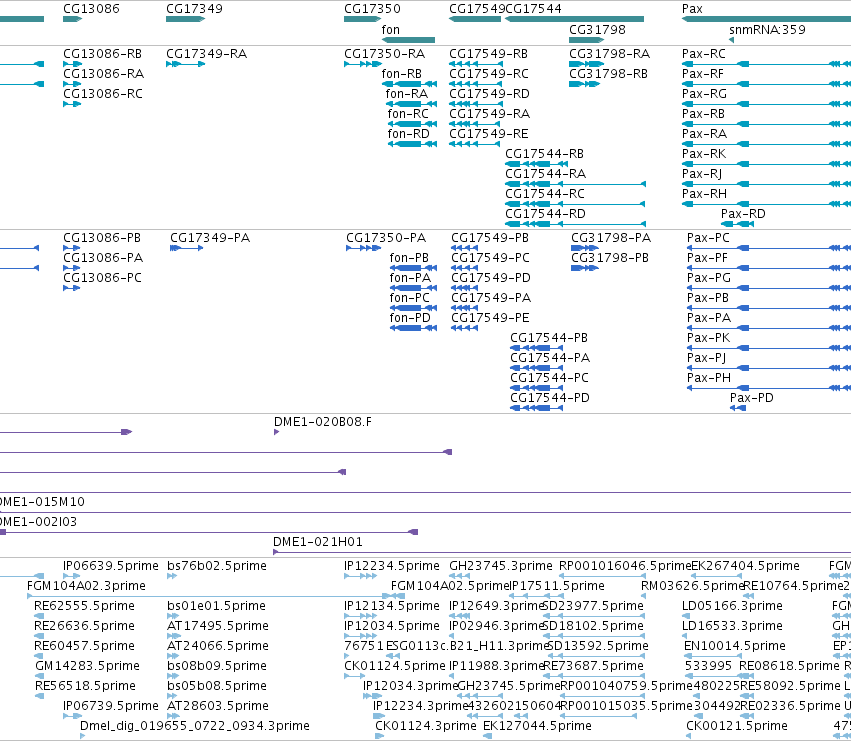Select EST RE62555.5prime

(x=84, y=606)
